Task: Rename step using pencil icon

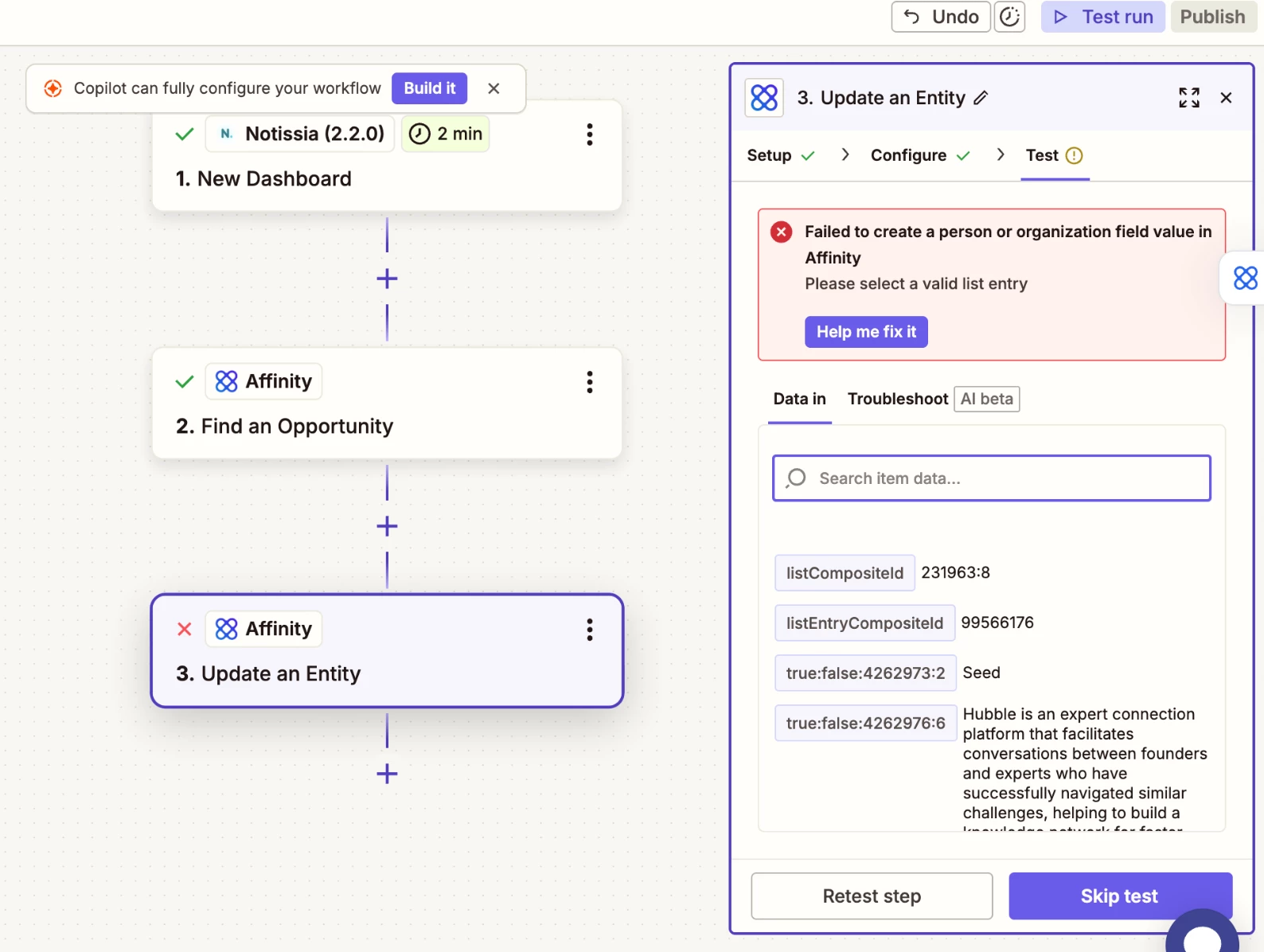Action: coord(981,98)
